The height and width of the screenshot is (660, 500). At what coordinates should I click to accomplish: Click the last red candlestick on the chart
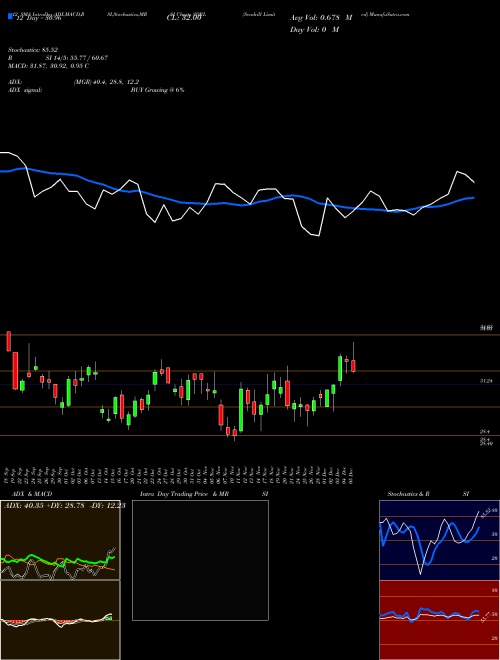pyautogui.click(x=354, y=366)
